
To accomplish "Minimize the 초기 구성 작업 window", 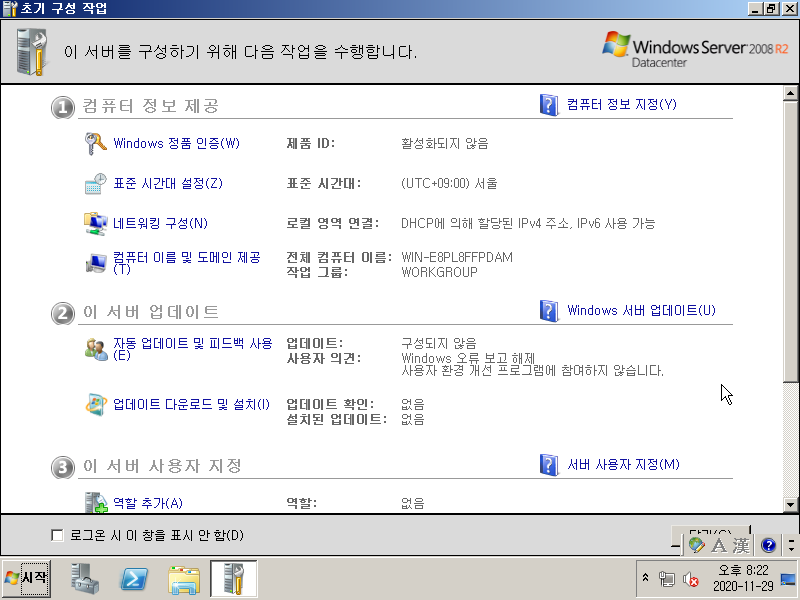I will click(756, 8).
